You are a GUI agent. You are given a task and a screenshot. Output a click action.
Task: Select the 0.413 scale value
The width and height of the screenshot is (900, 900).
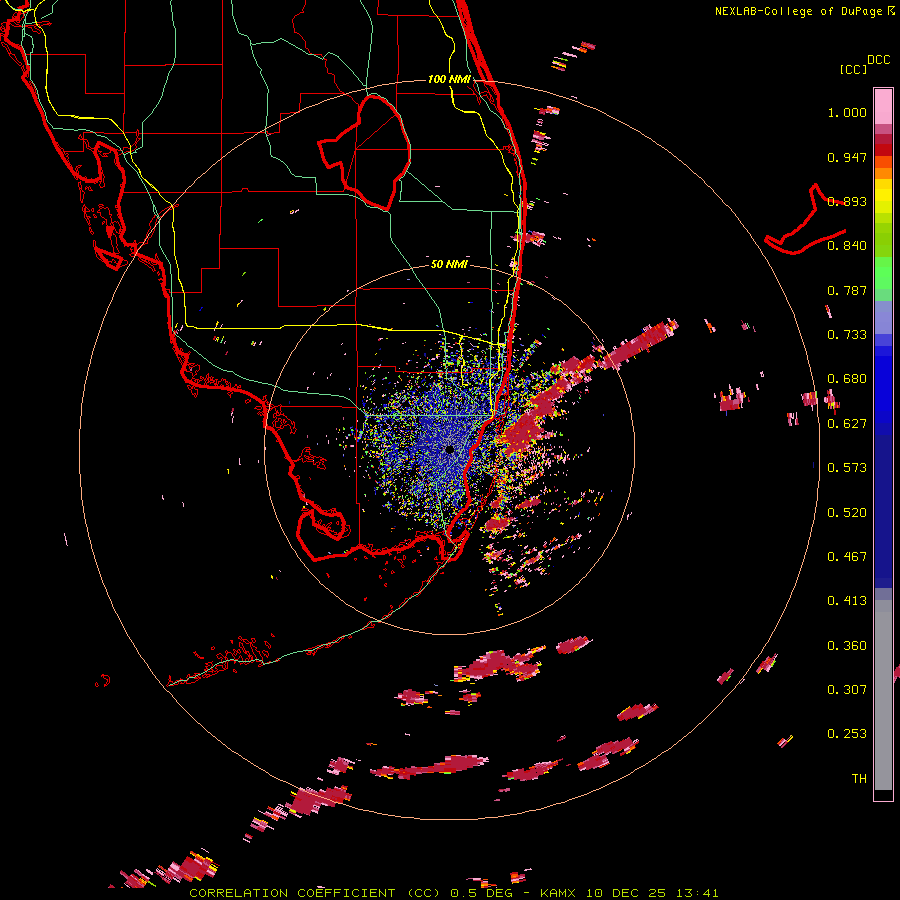click(847, 601)
